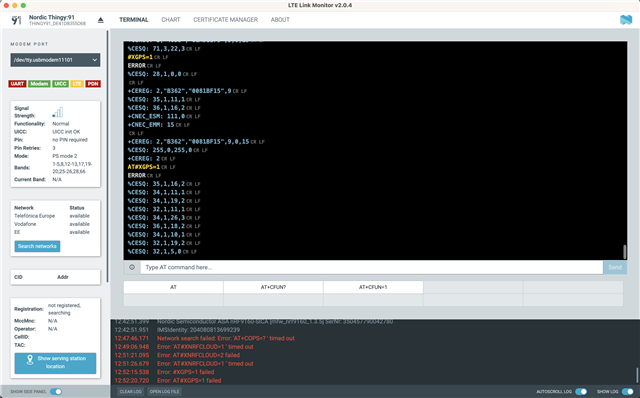The image size is (640, 398).
Task: Click the Thingy:91 device icon
Action: pyautogui.click(x=16, y=20)
